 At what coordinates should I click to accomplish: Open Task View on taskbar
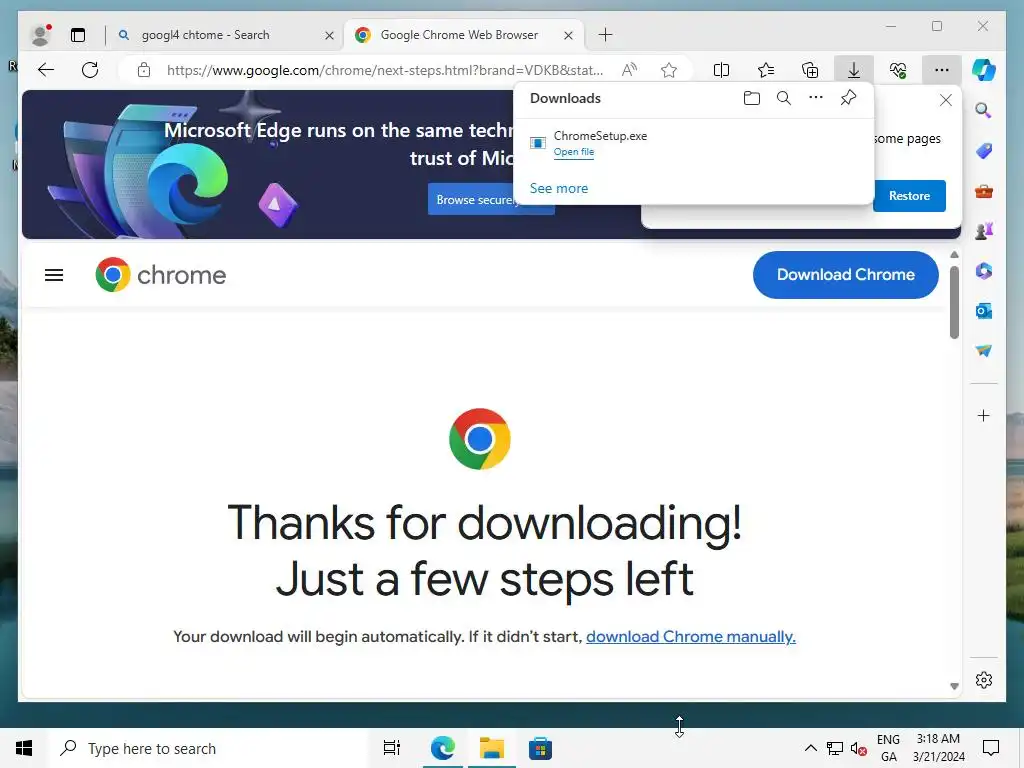pyautogui.click(x=392, y=748)
